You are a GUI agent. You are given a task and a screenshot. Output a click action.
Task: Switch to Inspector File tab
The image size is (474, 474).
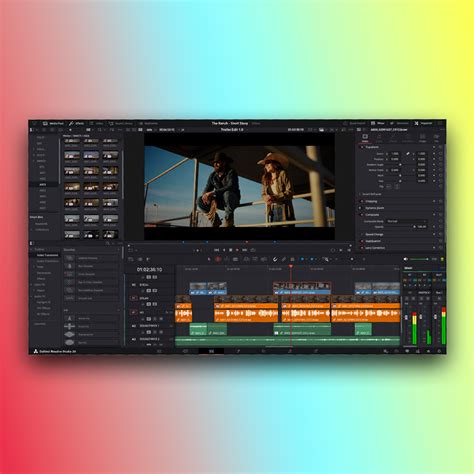436,138
